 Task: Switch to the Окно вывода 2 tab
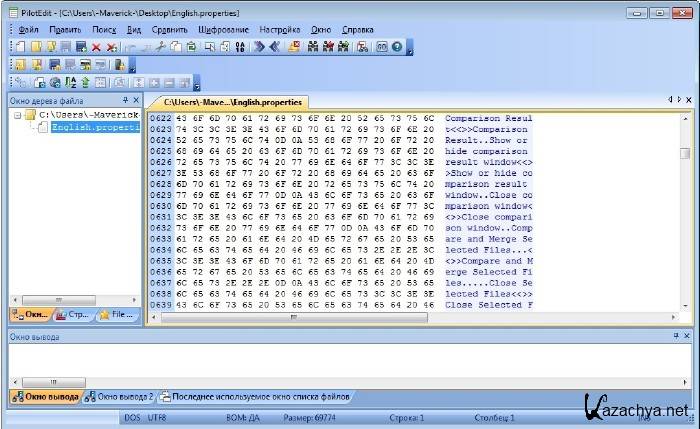(x=119, y=397)
